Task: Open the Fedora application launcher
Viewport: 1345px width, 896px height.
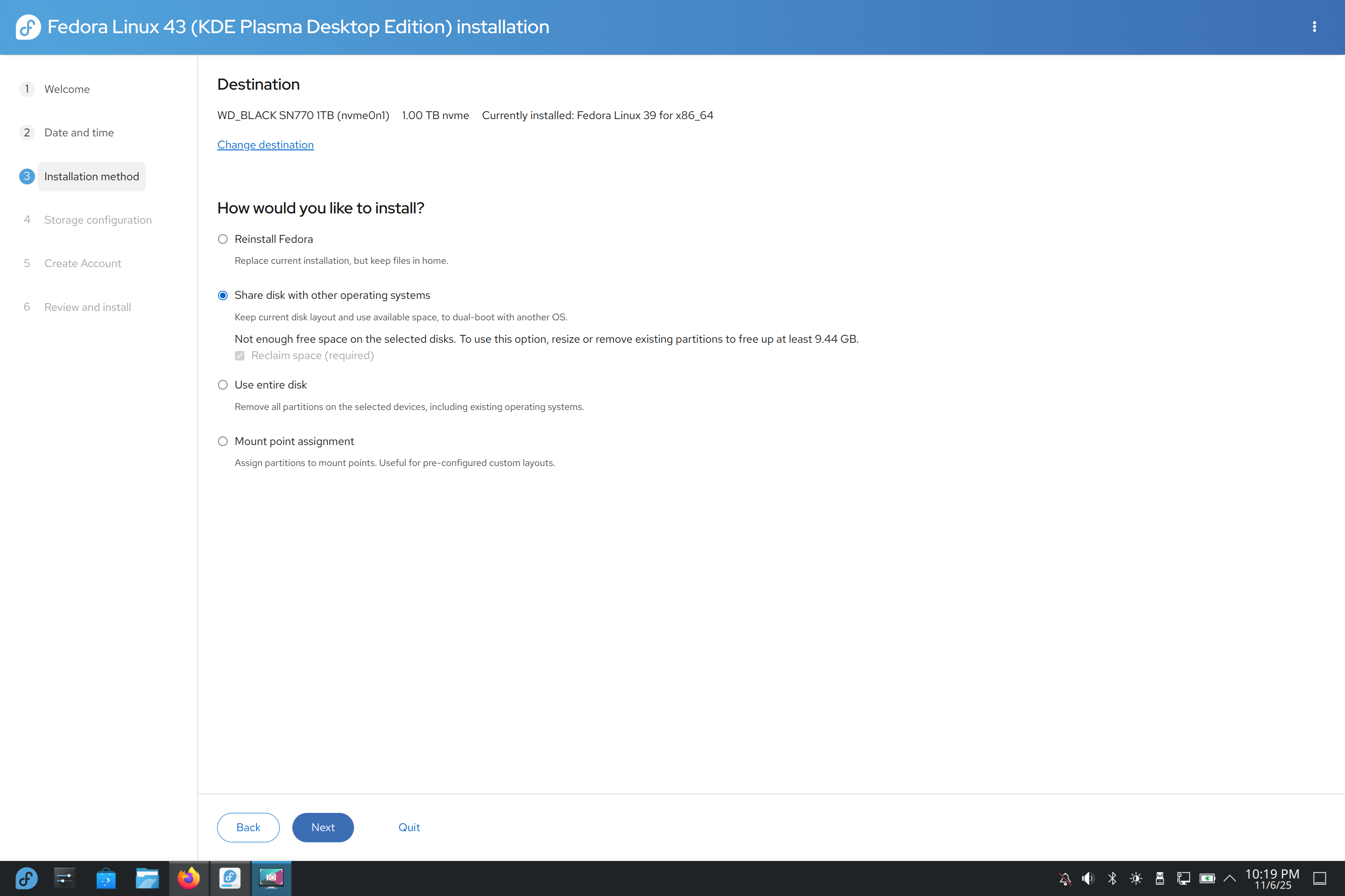Action: pos(26,878)
